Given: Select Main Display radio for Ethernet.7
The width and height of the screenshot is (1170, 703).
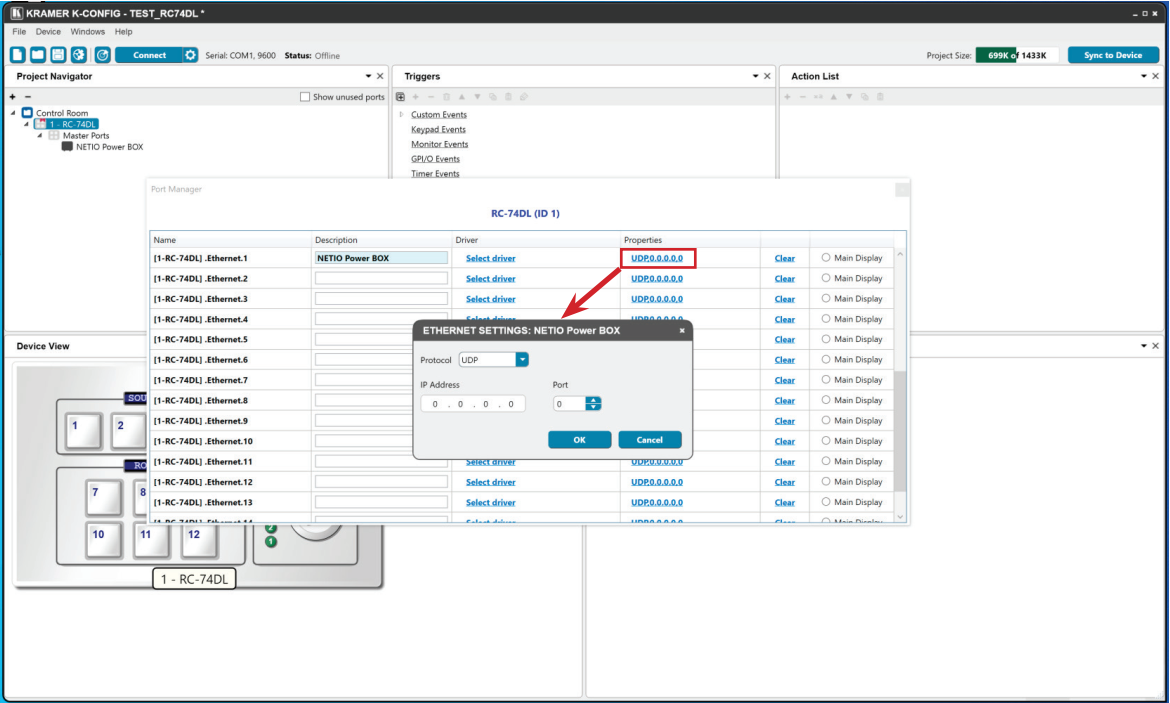Looking at the screenshot, I should (x=826, y=380).
